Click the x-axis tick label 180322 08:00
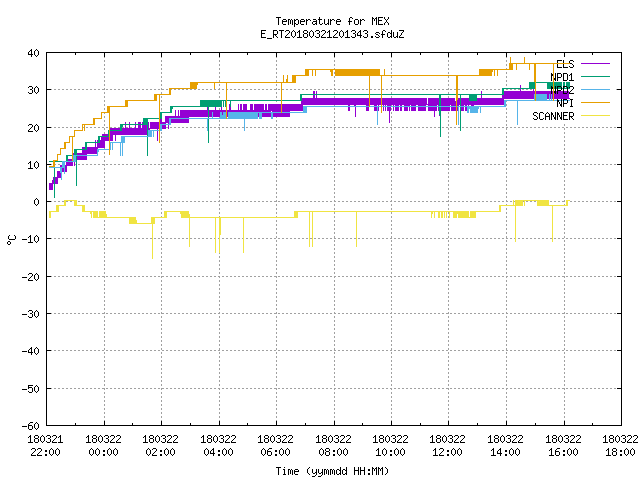Screen dimensions: 640x480 [x=333, y=446]
